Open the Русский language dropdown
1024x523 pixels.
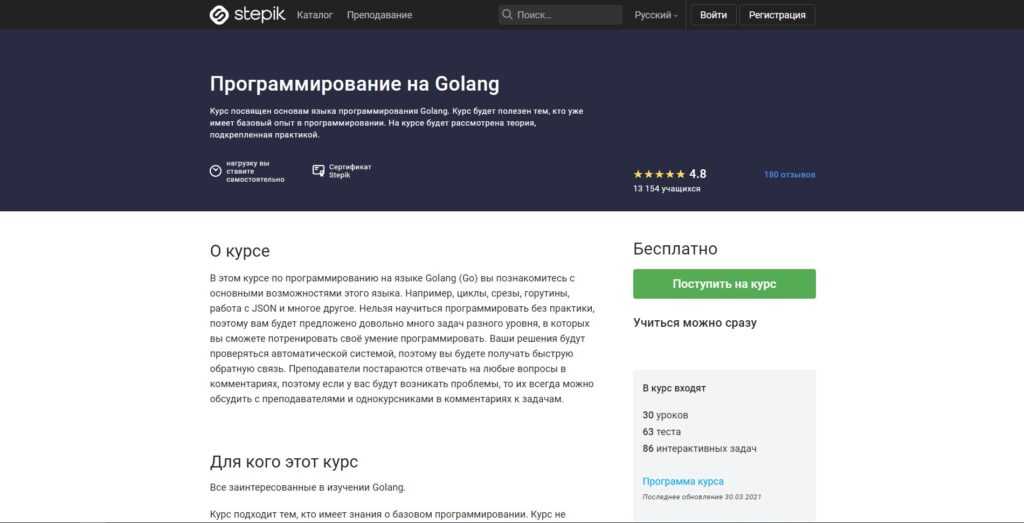click(656, 15)
